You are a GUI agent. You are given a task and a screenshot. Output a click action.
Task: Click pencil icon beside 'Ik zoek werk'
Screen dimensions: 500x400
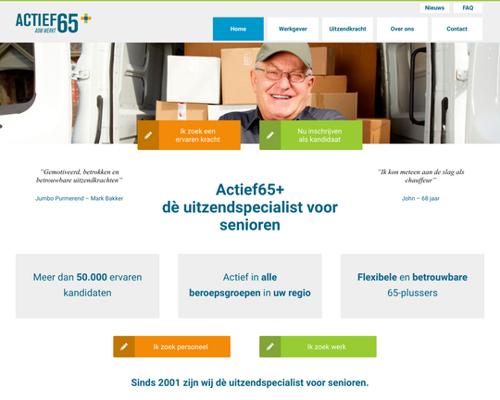pyautogui.click(x=270, y=347)
